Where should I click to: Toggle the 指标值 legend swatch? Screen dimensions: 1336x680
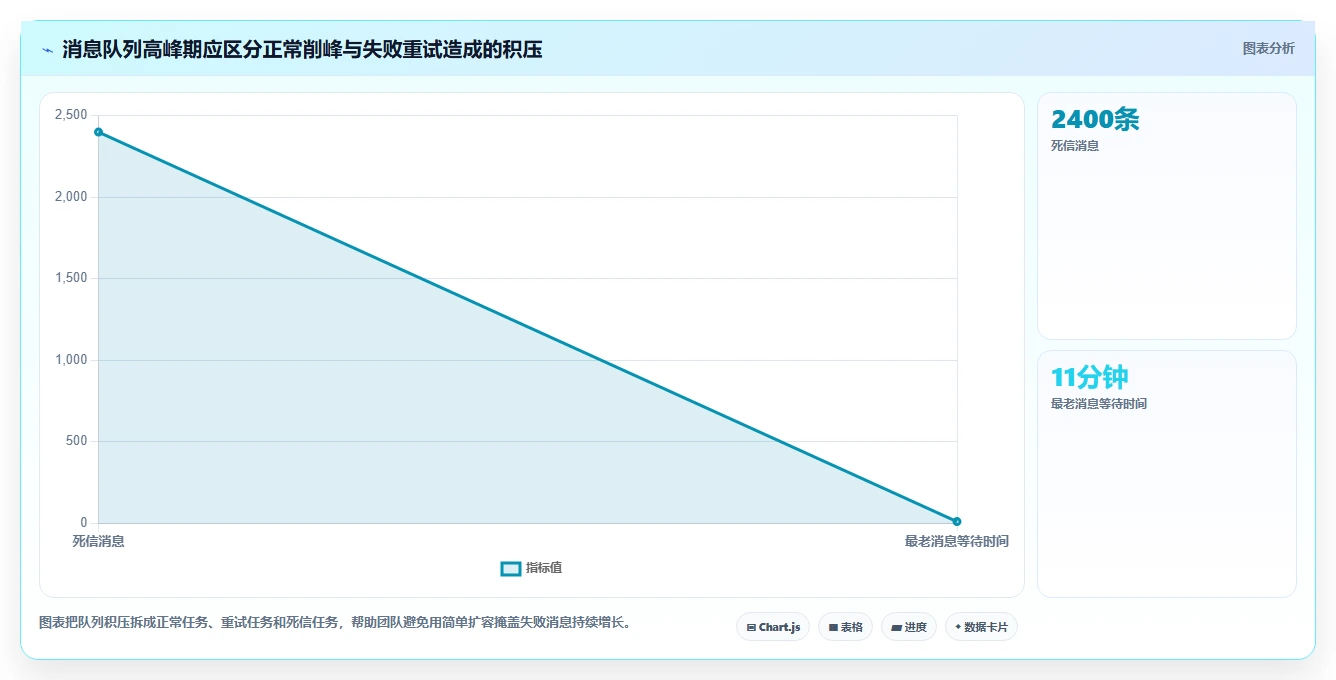coord(510,568)
